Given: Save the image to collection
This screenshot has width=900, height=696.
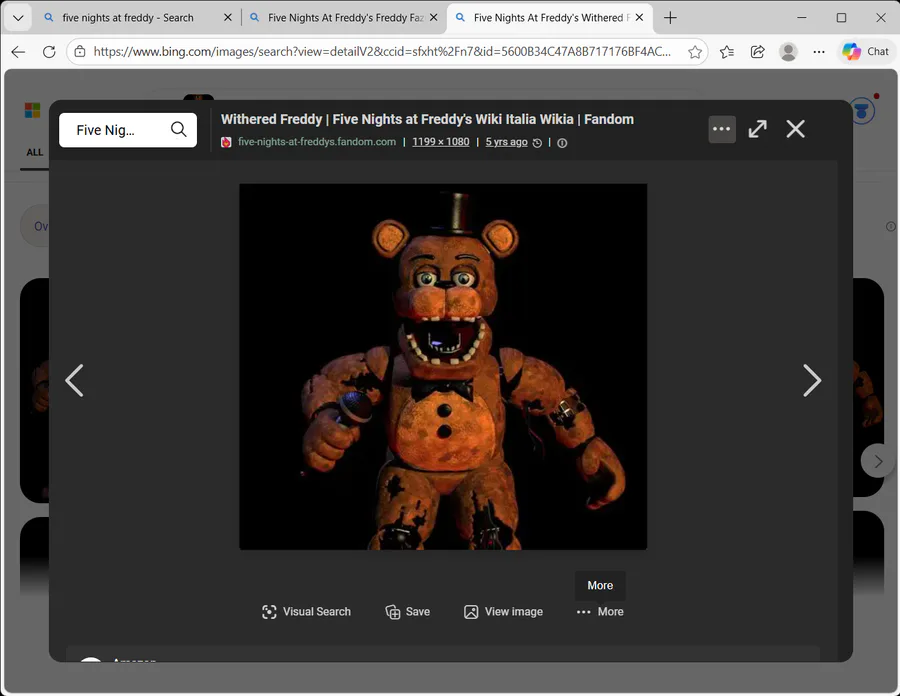Looking at the screenshot, I should 408,612.
